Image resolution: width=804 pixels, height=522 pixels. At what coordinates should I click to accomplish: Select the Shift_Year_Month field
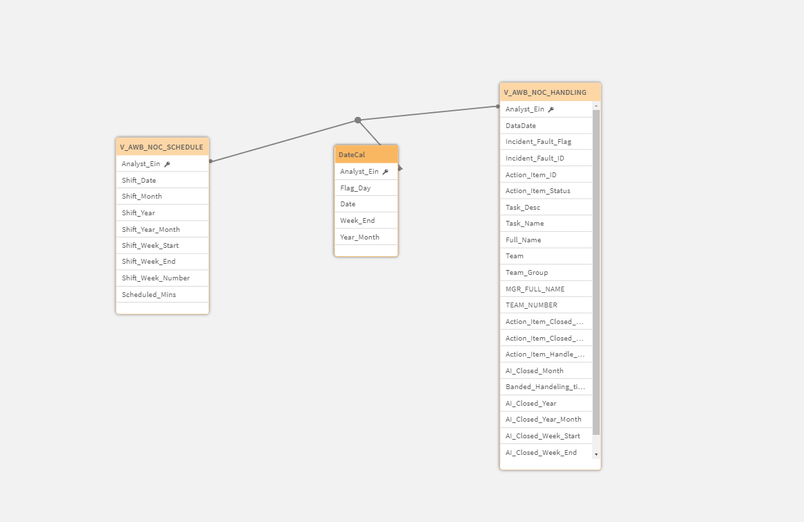163,229
